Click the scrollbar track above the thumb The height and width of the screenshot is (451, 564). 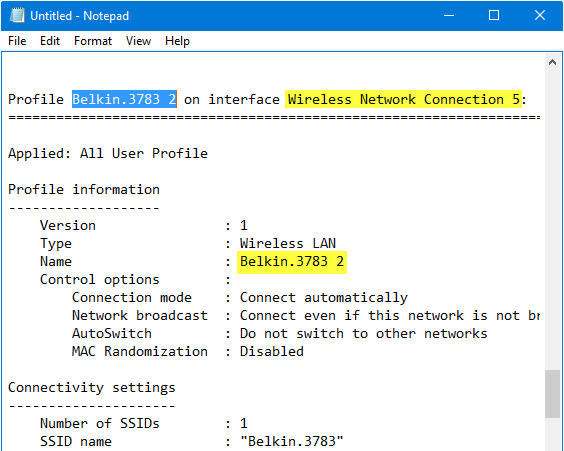(552, 219)
